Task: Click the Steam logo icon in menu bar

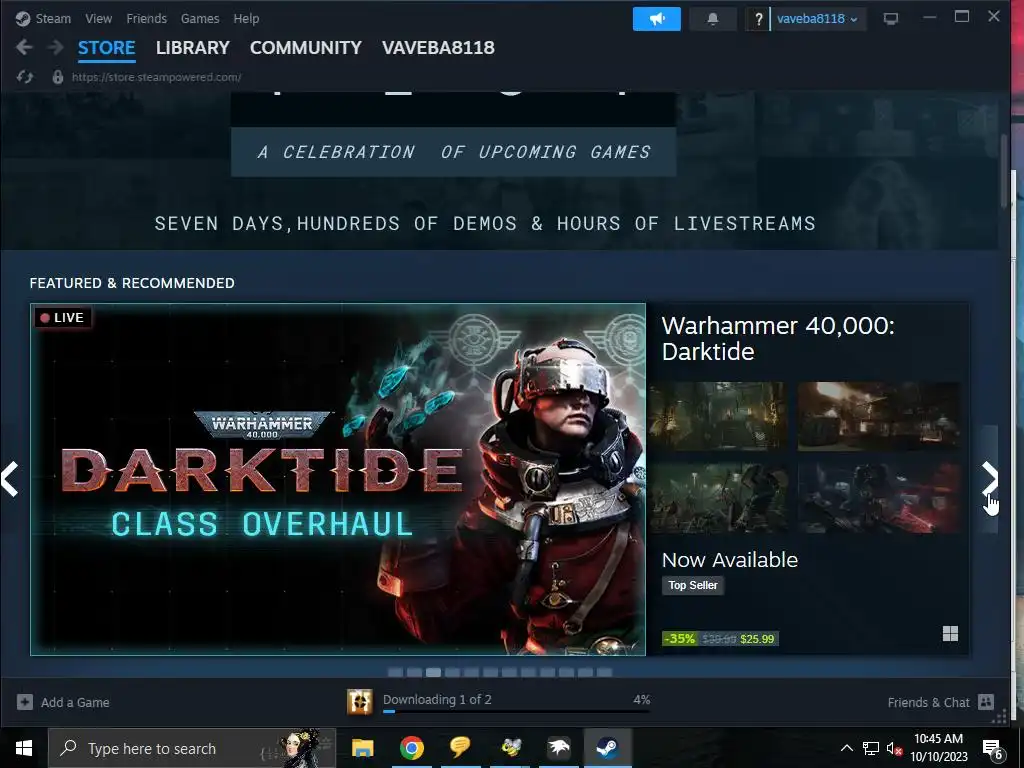Action: (x=23, y=19)
